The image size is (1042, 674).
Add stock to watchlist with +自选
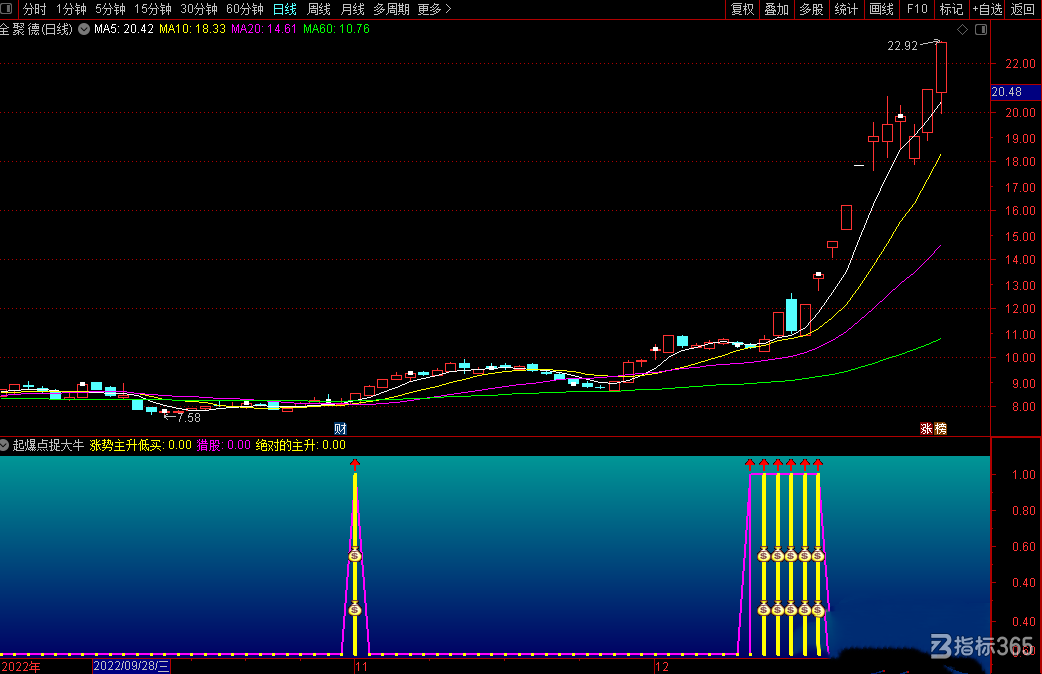pyautogui.click(x=987, y=9)
